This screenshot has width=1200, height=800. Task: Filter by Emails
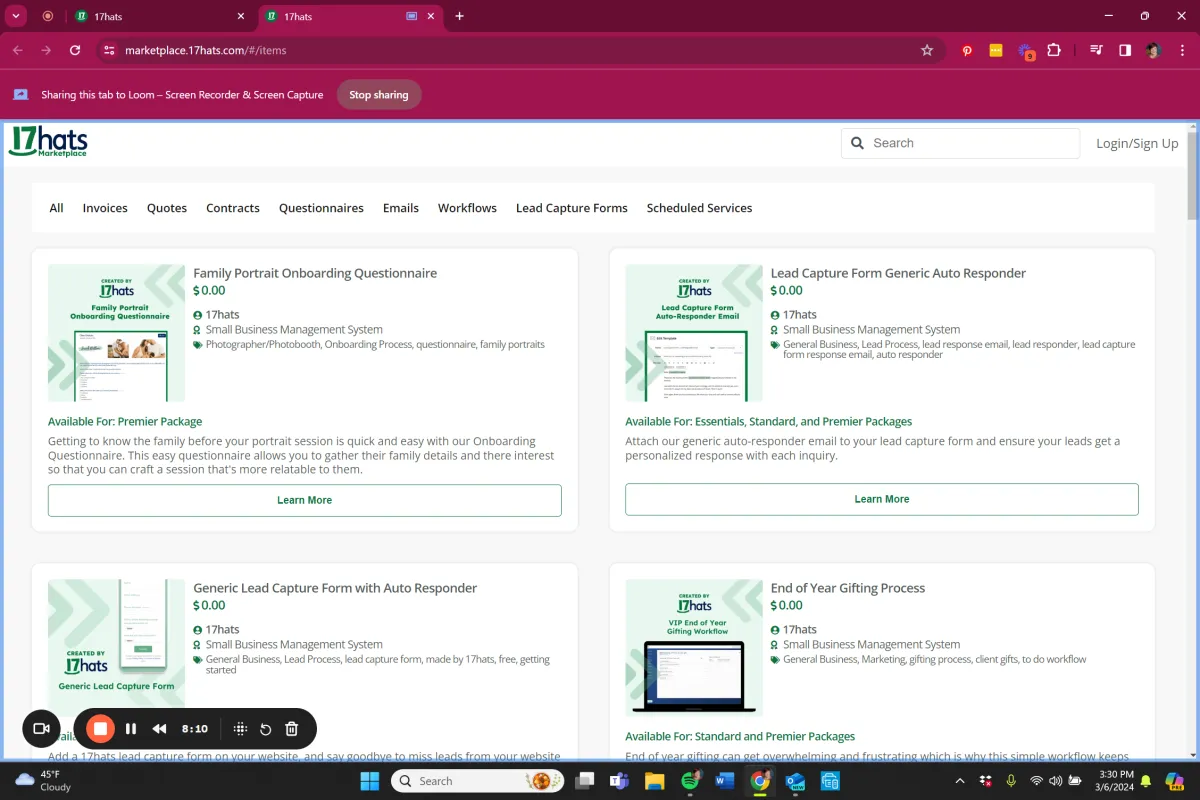tap(401, 208)
